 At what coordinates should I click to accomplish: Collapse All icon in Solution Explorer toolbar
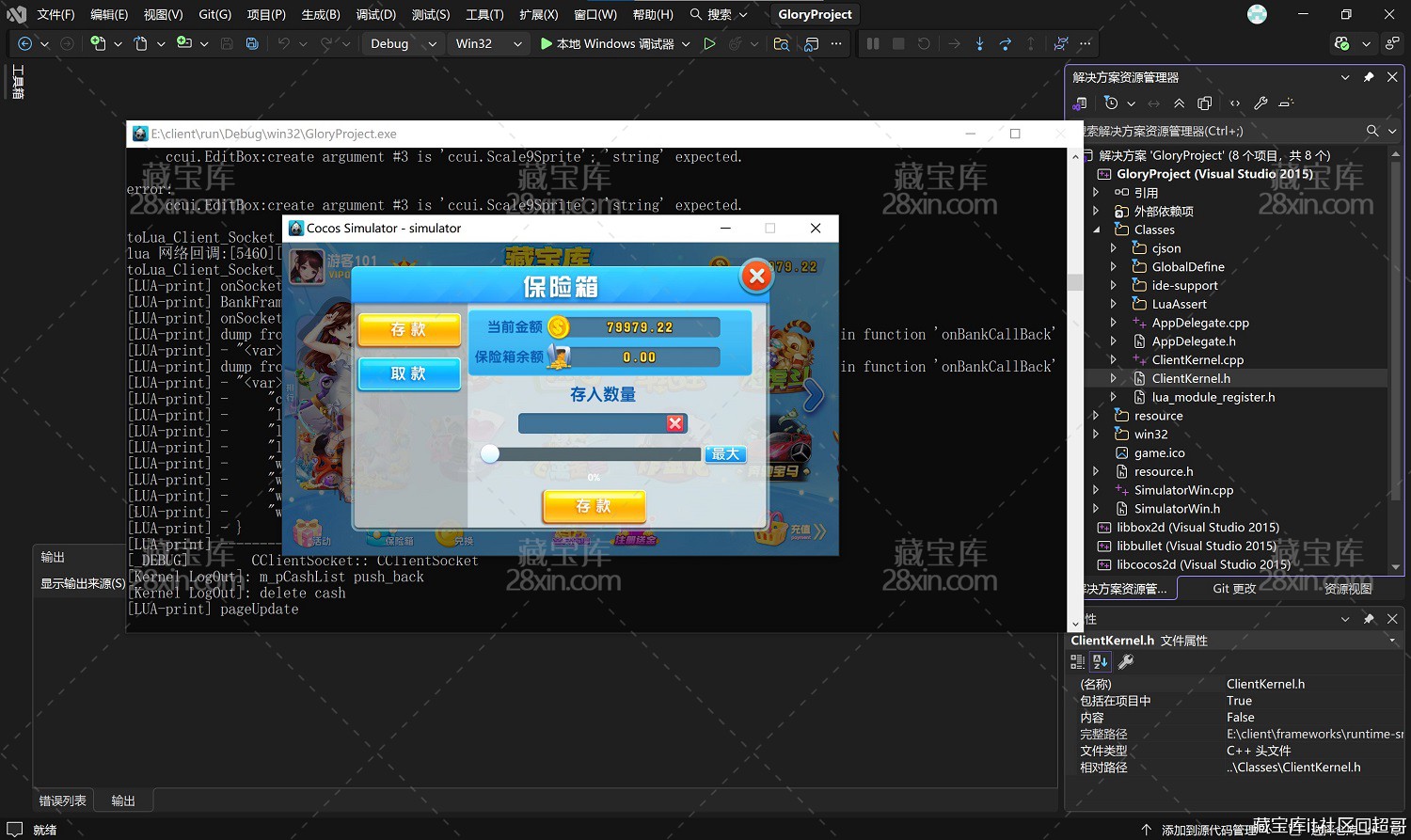[x=1181, y=103]
